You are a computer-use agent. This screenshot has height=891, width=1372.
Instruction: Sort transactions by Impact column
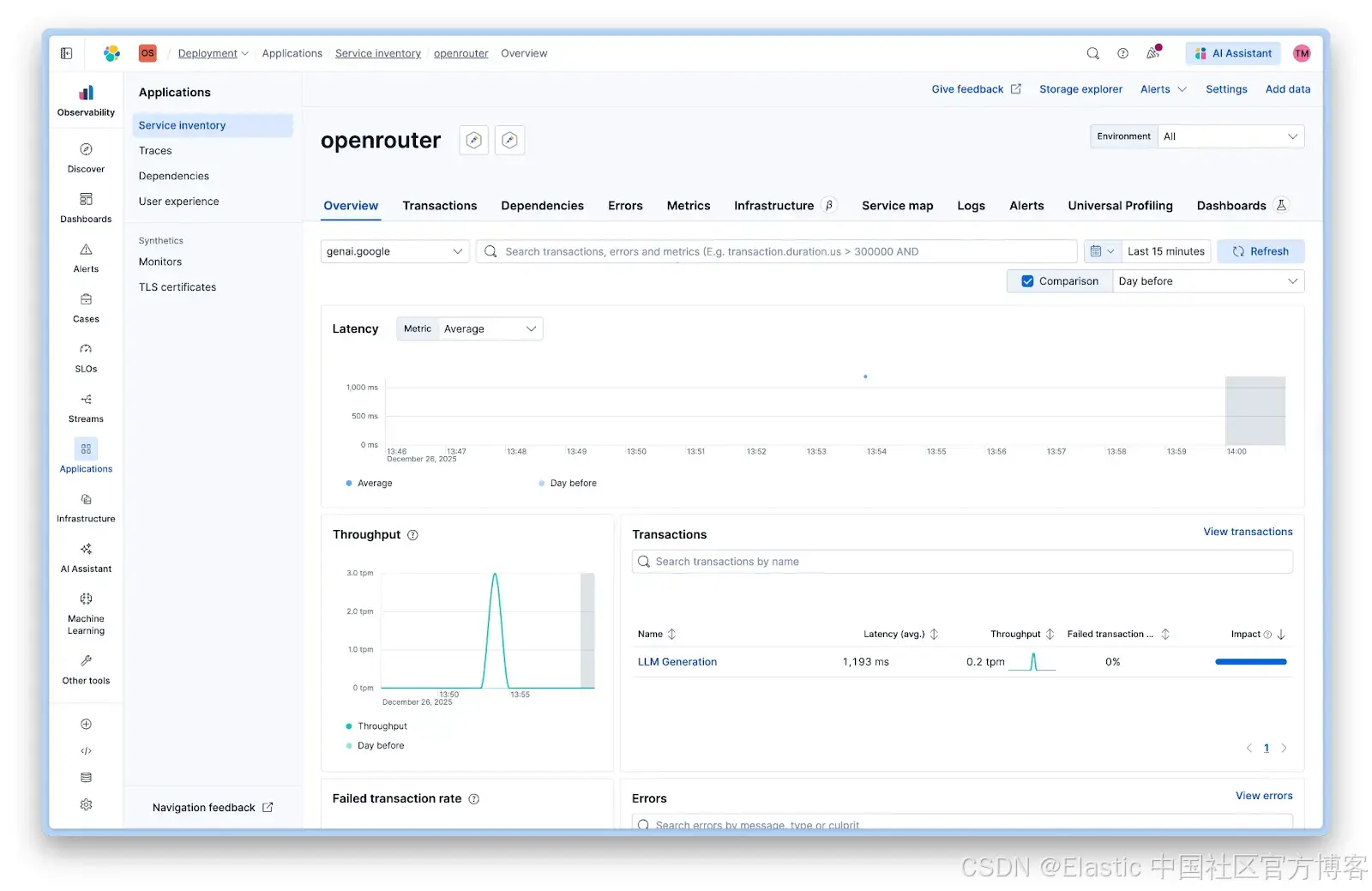point(1258,635)
